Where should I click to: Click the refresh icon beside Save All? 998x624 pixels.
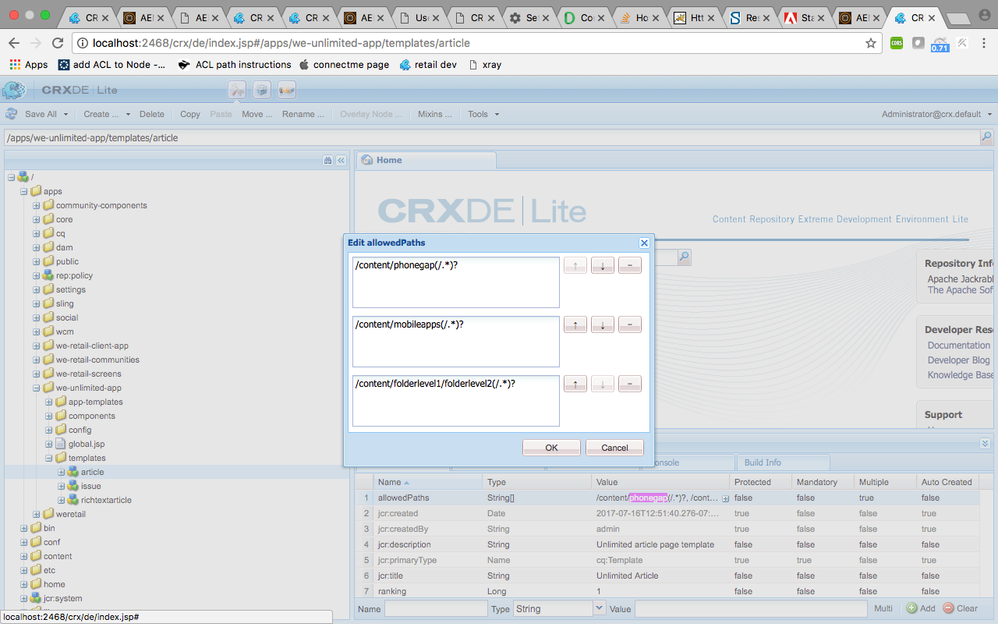pos(12,114)
